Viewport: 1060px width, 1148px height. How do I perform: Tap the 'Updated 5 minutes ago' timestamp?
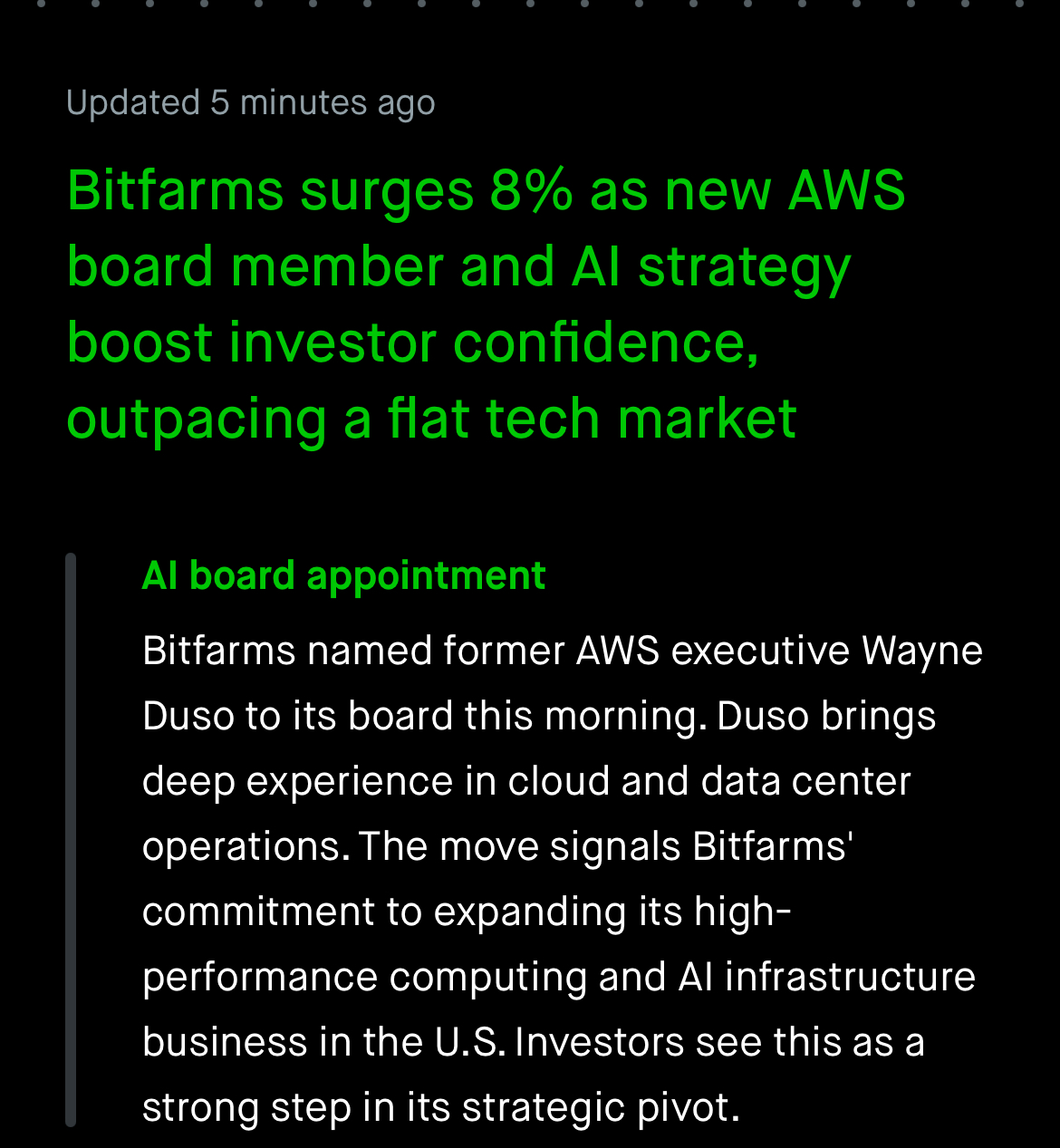click(251, 103)
